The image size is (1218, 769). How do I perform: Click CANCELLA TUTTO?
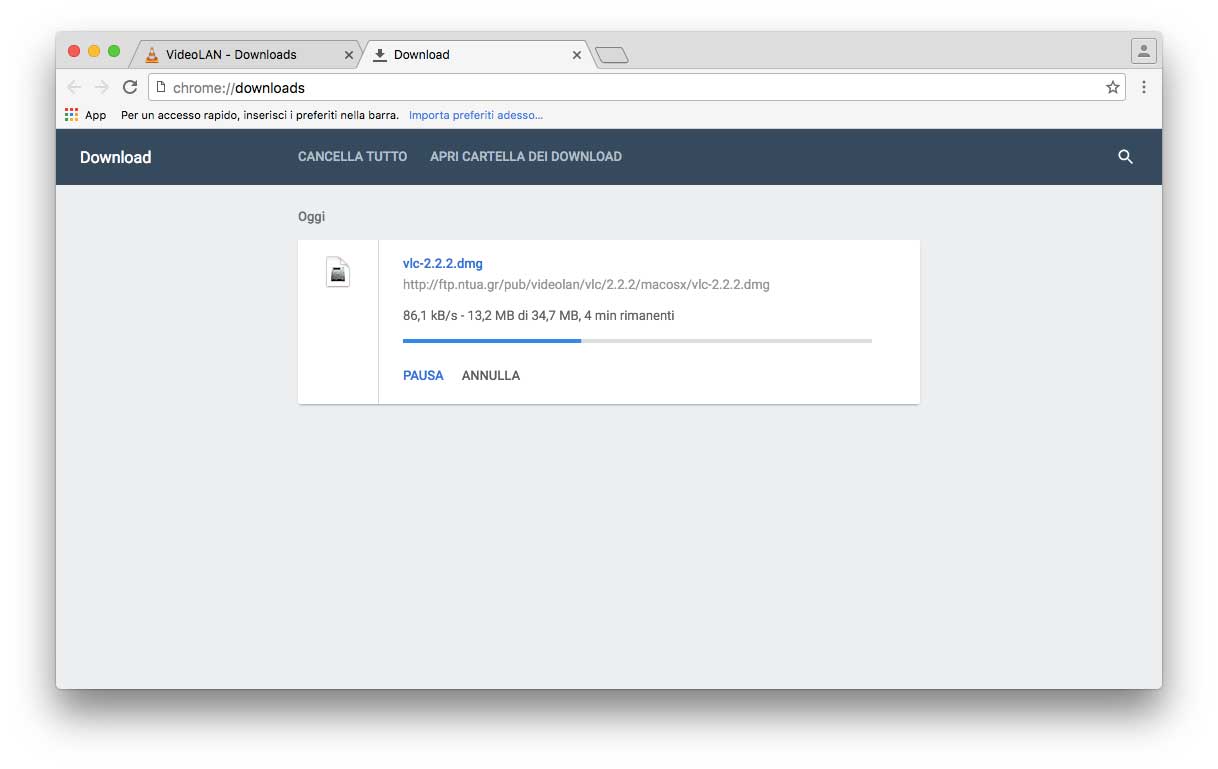click(x=352, y=157)
